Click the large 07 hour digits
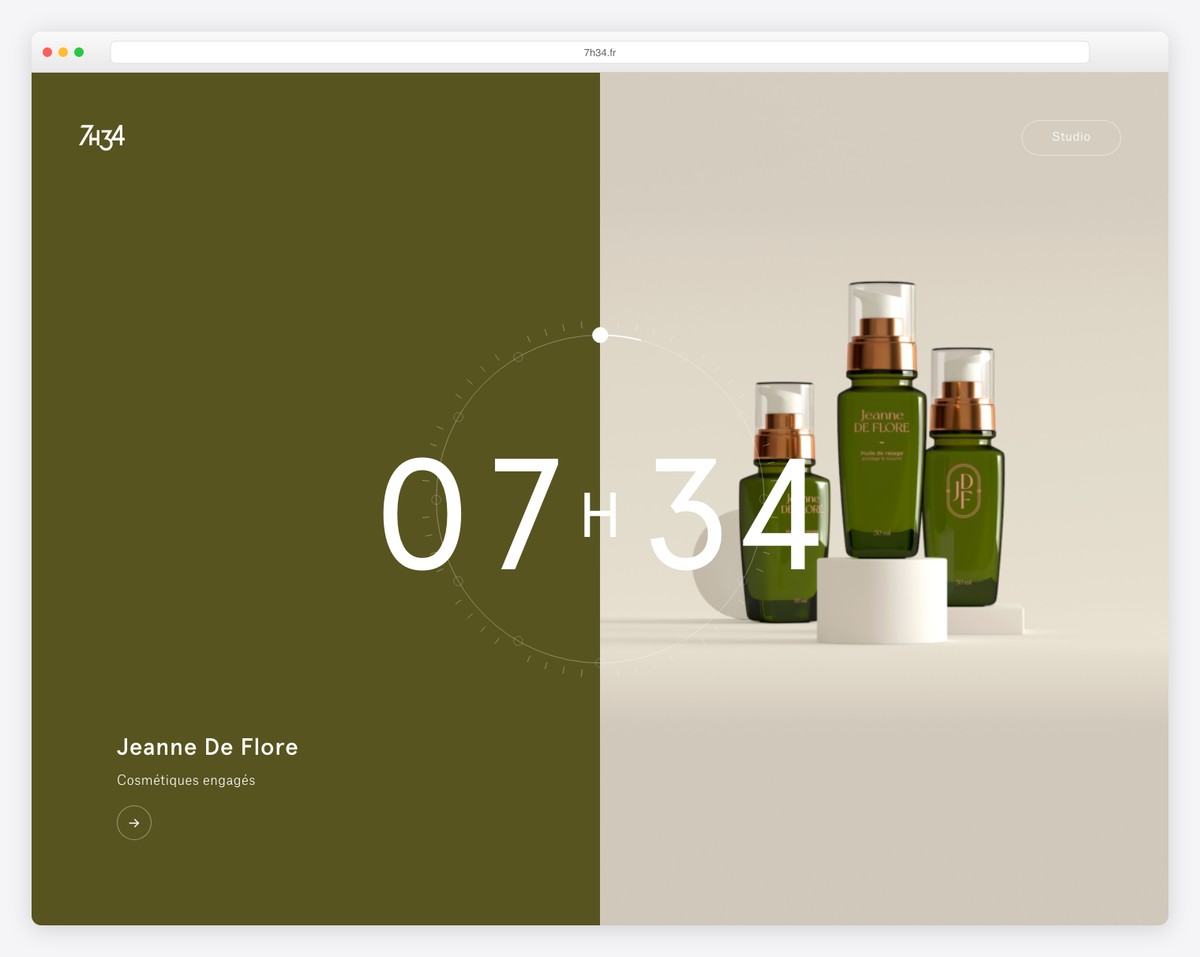Screen dimensions: 1200x957 pos(470,514)
